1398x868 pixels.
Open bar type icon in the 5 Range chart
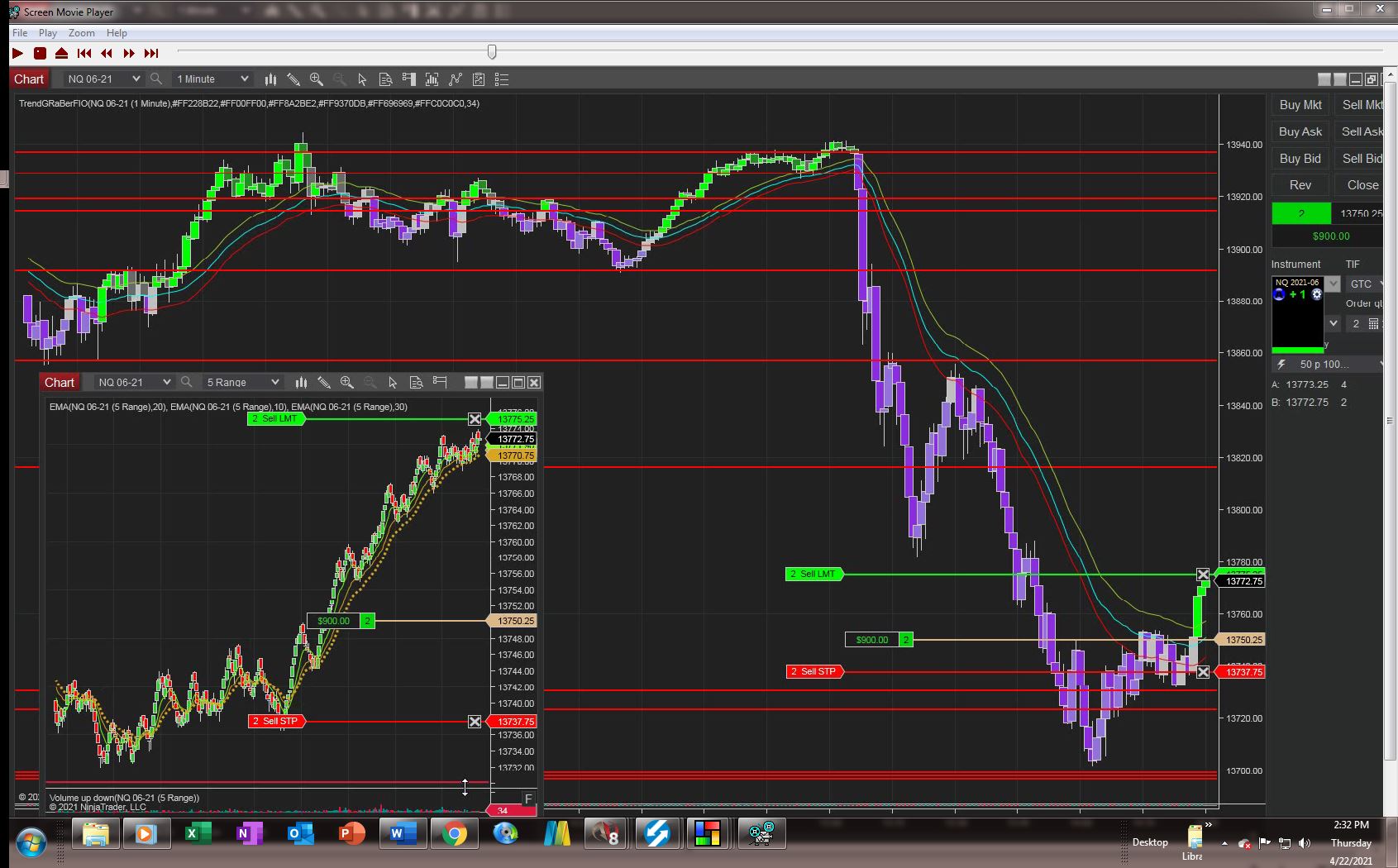[301, 382]
